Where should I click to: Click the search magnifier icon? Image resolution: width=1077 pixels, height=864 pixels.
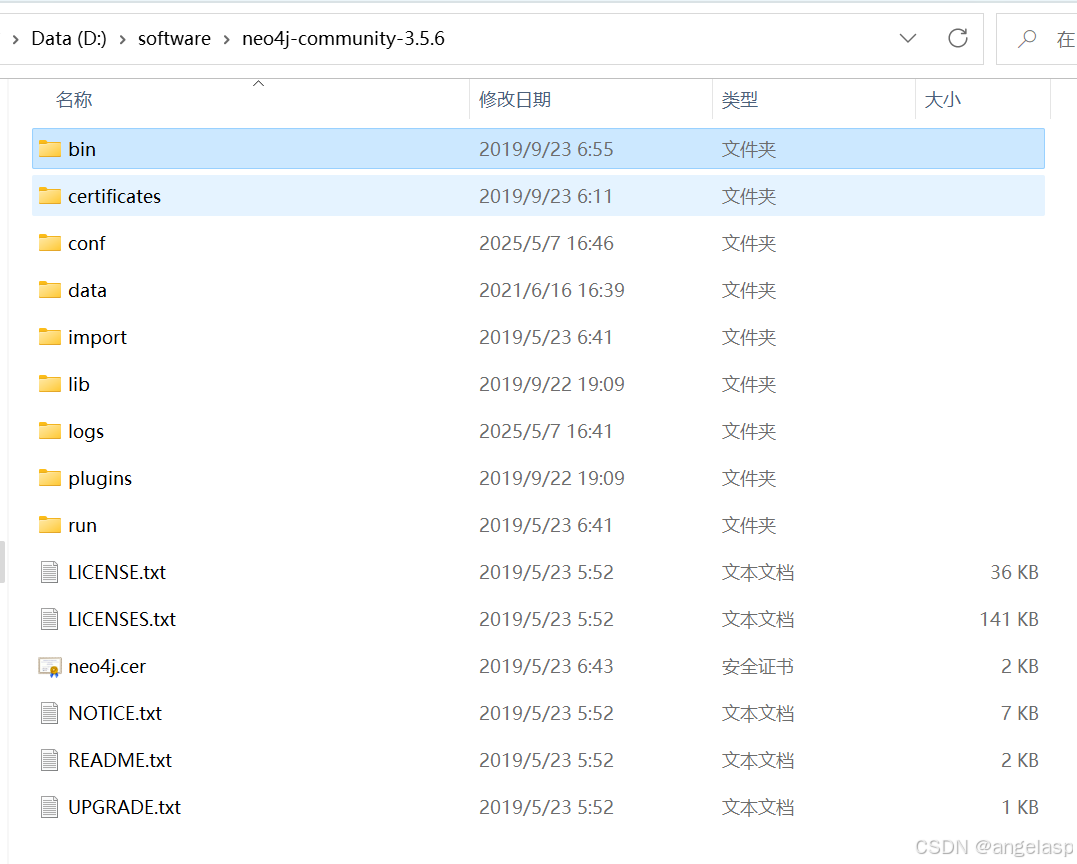[1027, 38]
